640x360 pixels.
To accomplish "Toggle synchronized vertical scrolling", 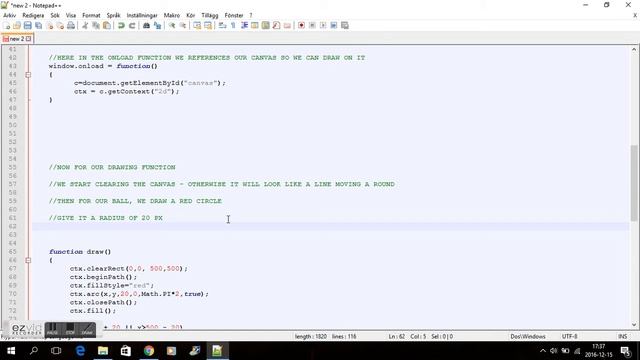I will (x=197, y=25).
